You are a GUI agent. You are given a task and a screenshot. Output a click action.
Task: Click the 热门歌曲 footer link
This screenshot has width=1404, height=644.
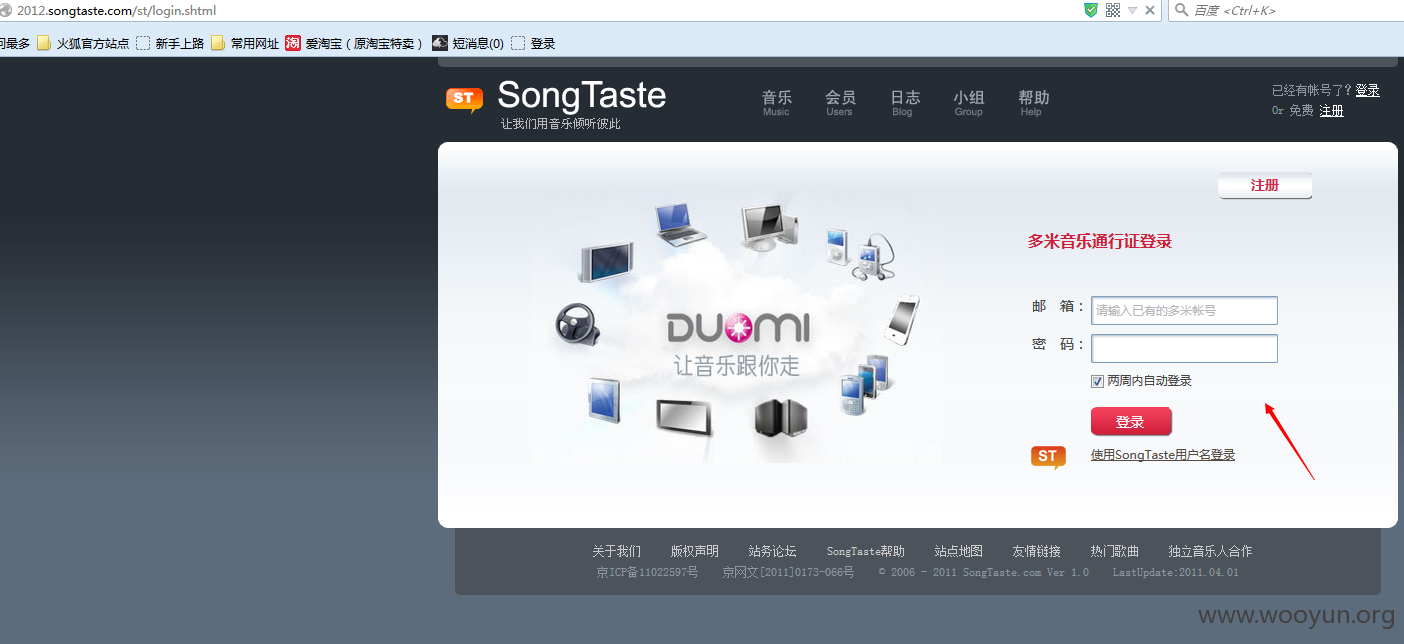coord(1115,551)
